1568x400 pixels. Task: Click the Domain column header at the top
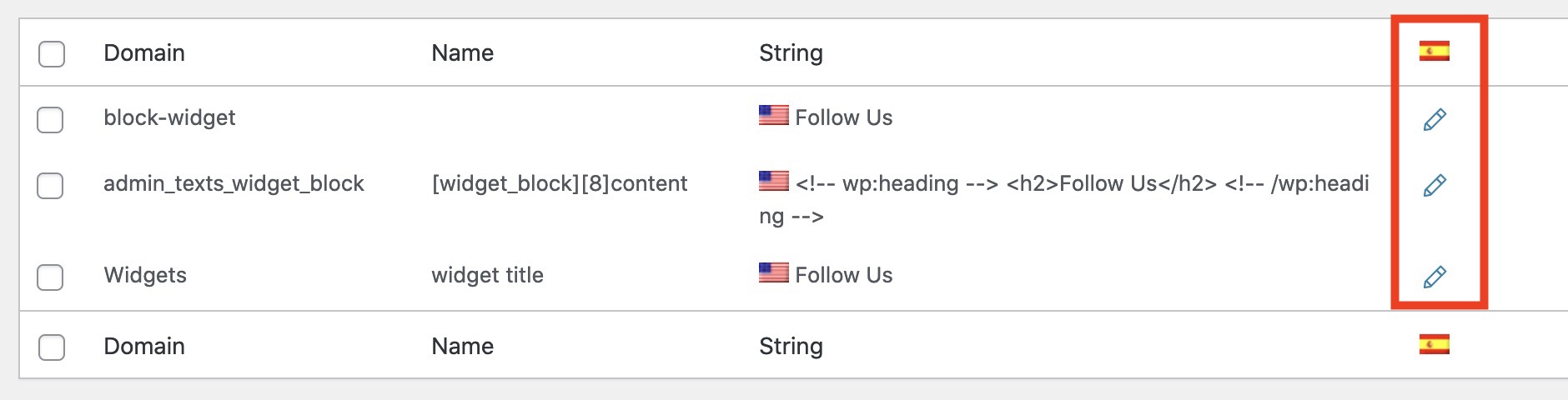[x=144, y=53]
